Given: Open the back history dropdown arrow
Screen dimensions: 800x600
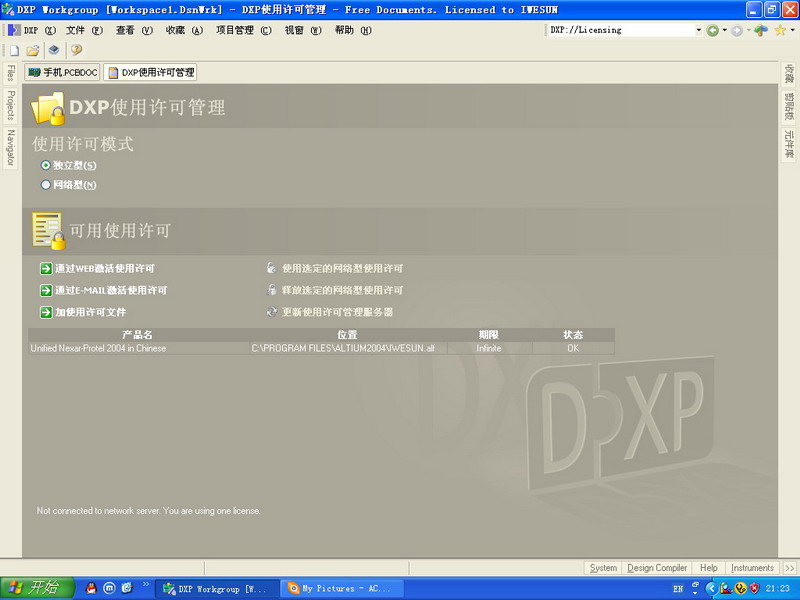Looking at the screenshot, I should (x=724, y=30).
